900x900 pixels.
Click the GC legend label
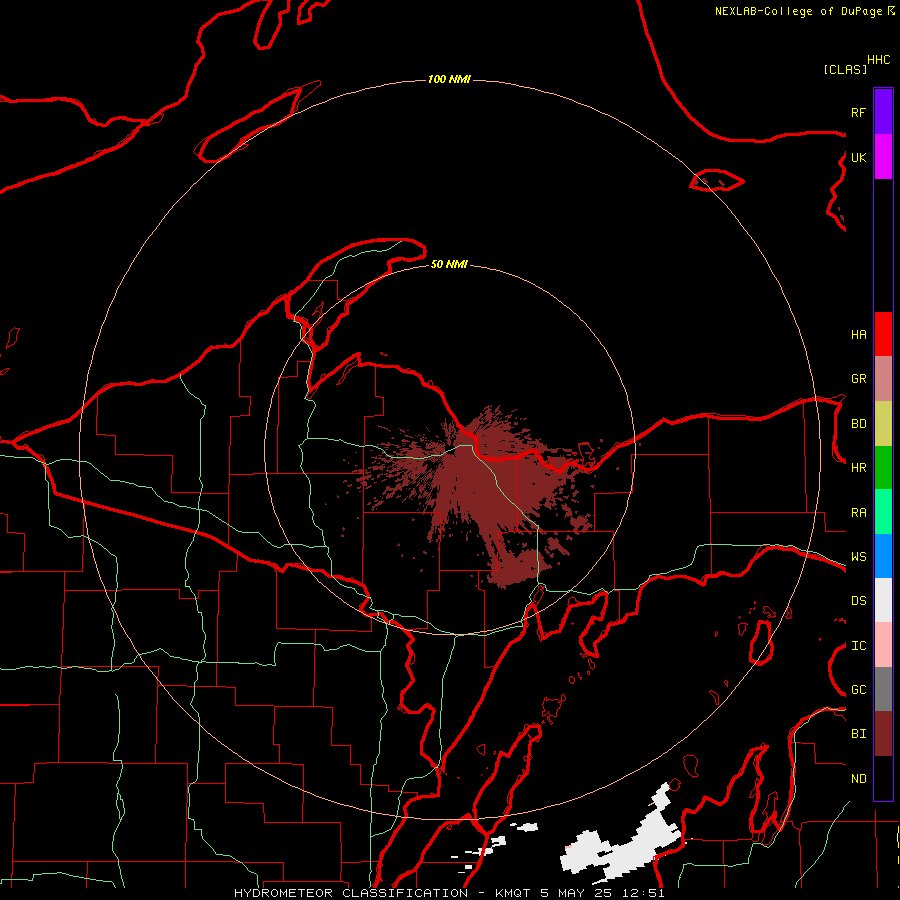(858, 690)
